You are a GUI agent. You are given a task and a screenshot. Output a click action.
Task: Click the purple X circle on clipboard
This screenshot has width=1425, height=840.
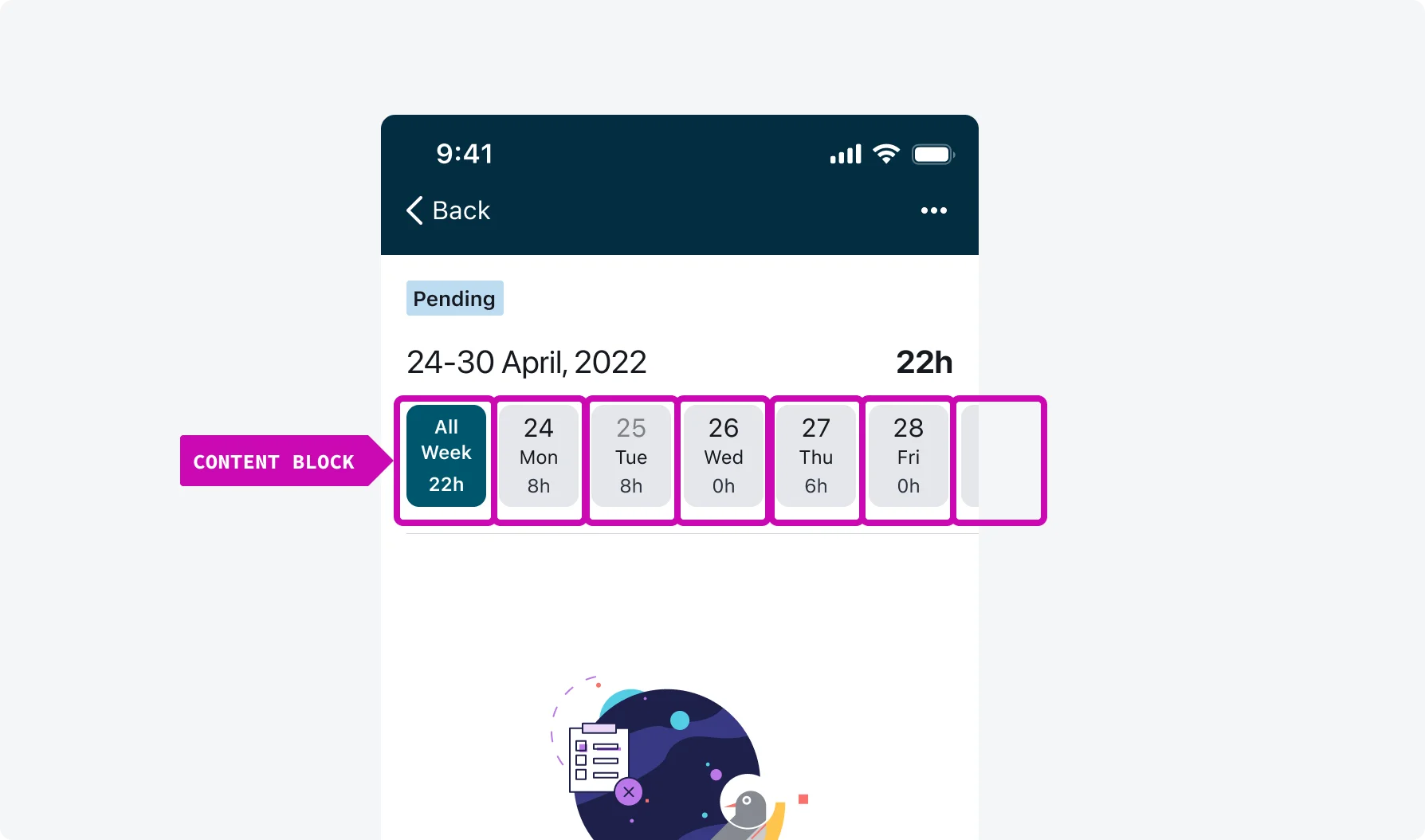[629, 791]
